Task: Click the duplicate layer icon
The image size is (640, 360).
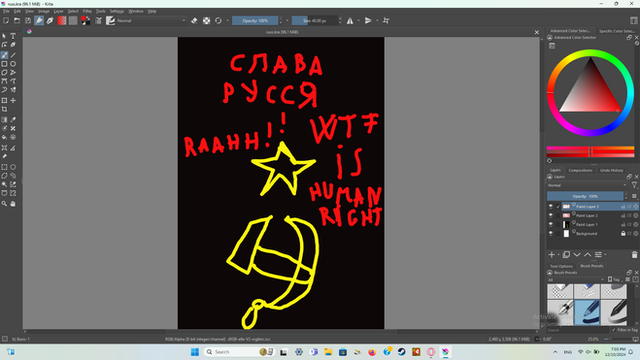Action: [x=566, y=255]
